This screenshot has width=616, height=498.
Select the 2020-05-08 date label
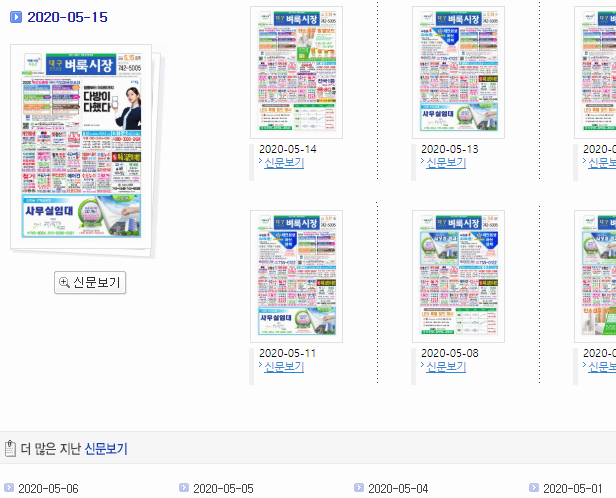450,353
